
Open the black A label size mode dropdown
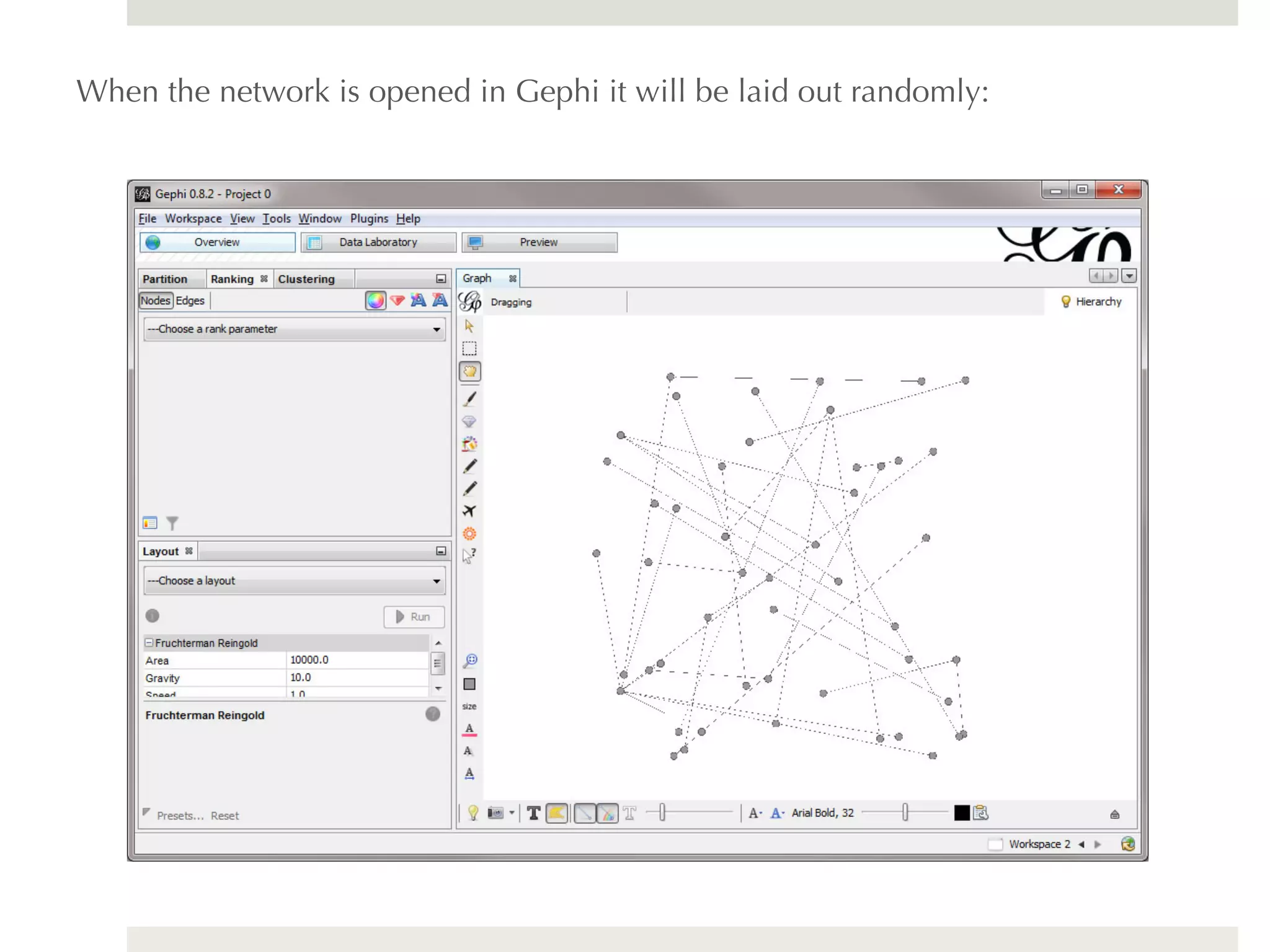(x=755, y=813)
